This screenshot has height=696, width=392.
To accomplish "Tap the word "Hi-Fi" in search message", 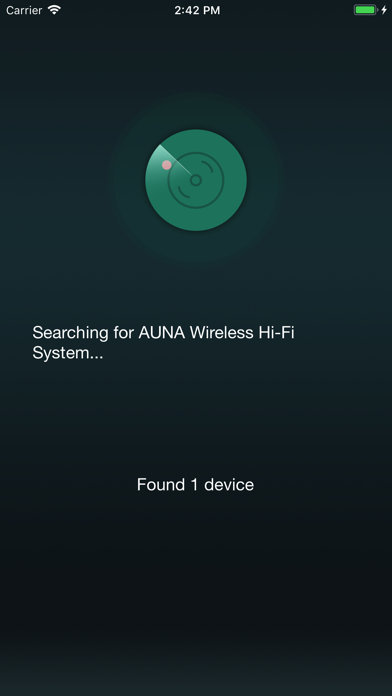I will tap(277, 332).
